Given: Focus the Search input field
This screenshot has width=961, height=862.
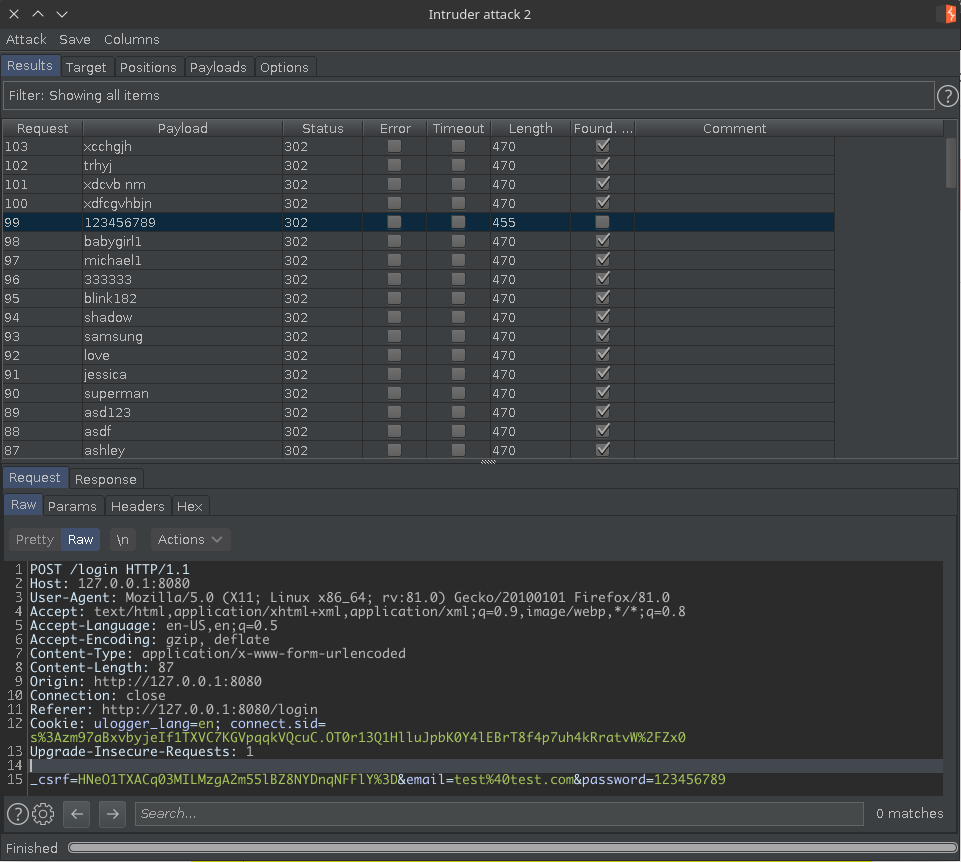Looking at the screenshot, I should (x=499, y=814).
